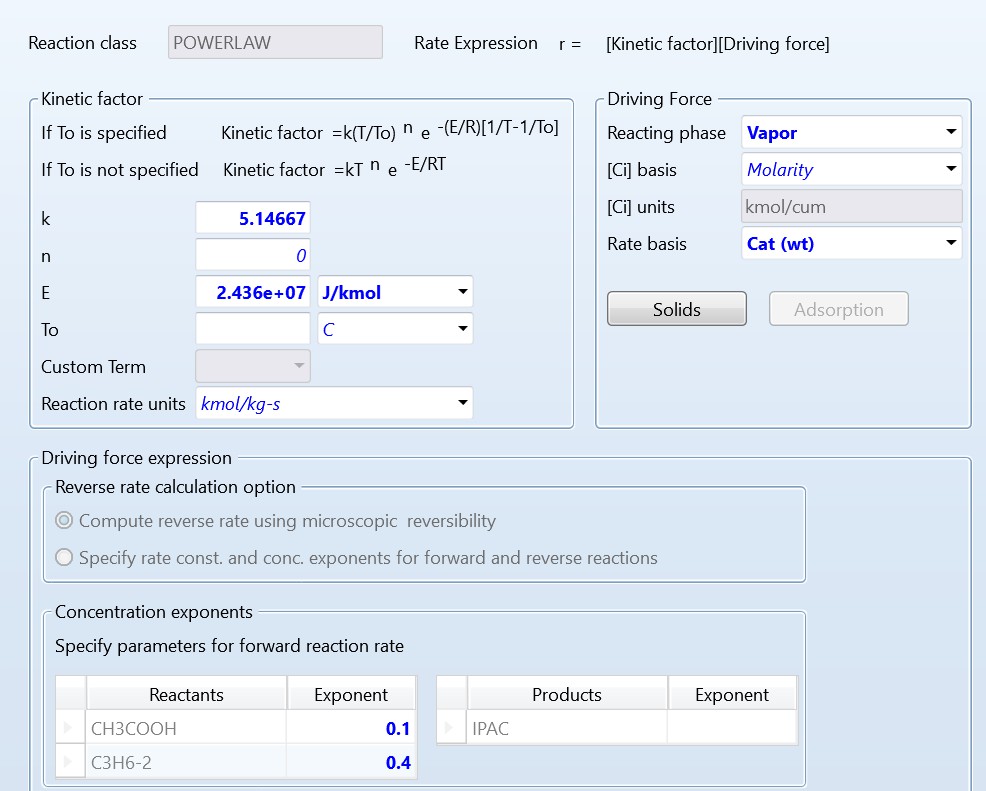Click the C3H6-2 row selector arrow

69,763
